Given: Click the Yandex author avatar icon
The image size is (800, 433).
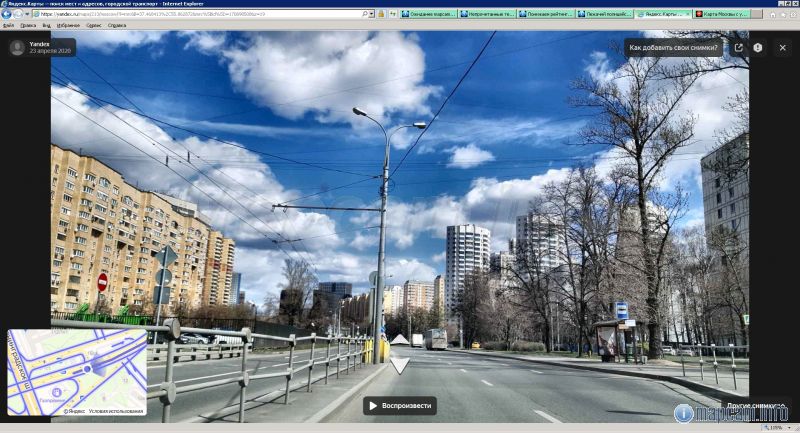Looking at the screenshot, I should 17,47.
